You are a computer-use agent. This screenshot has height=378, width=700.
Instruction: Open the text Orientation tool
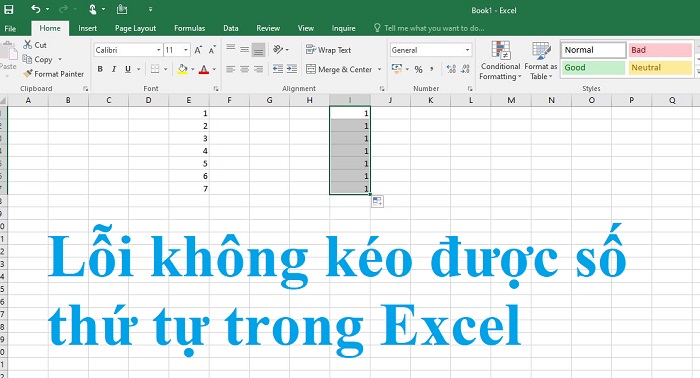pyautogui.click(x=278, y=49)
